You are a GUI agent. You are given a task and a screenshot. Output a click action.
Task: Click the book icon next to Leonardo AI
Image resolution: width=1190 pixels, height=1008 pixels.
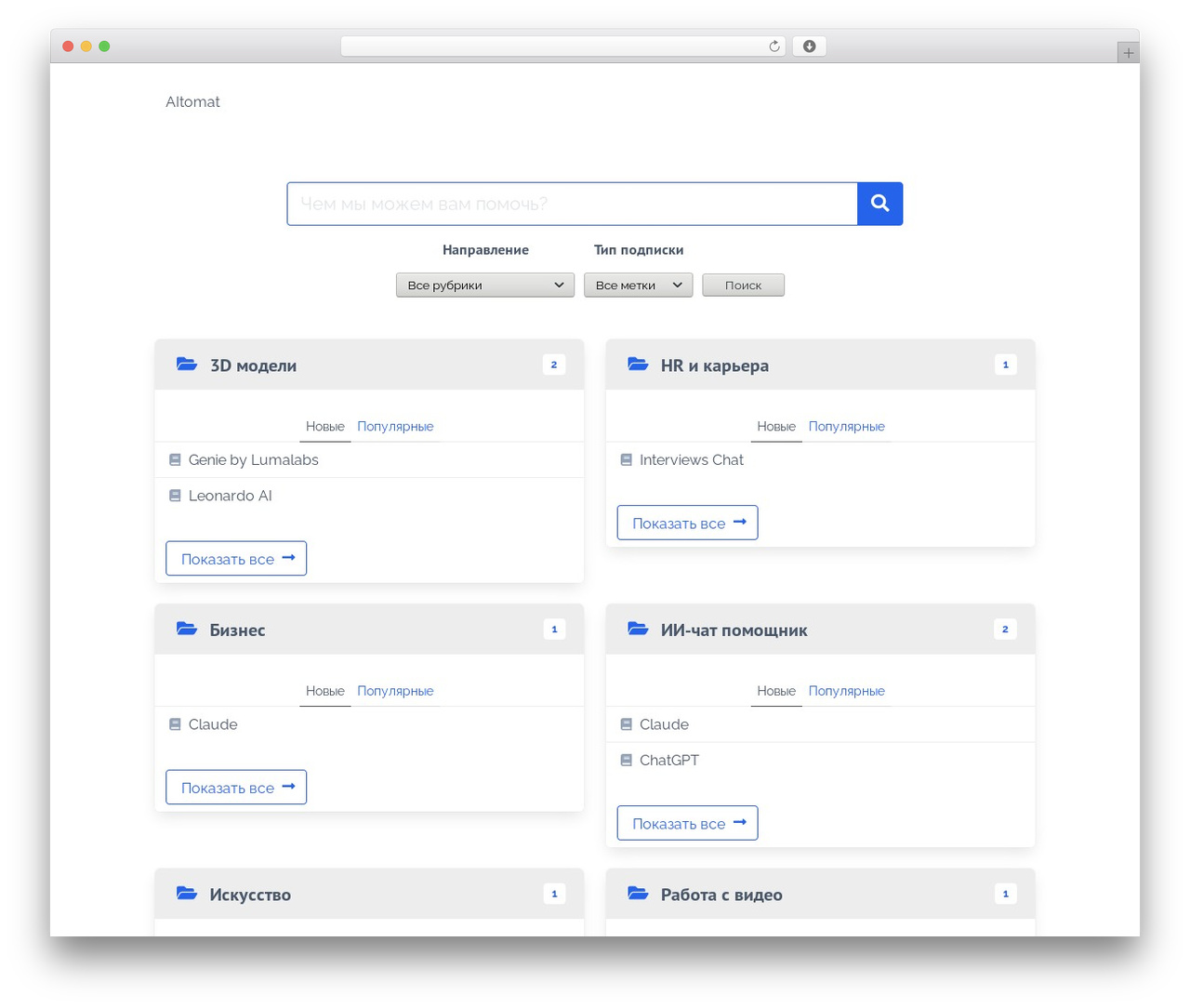click(175, 496)
